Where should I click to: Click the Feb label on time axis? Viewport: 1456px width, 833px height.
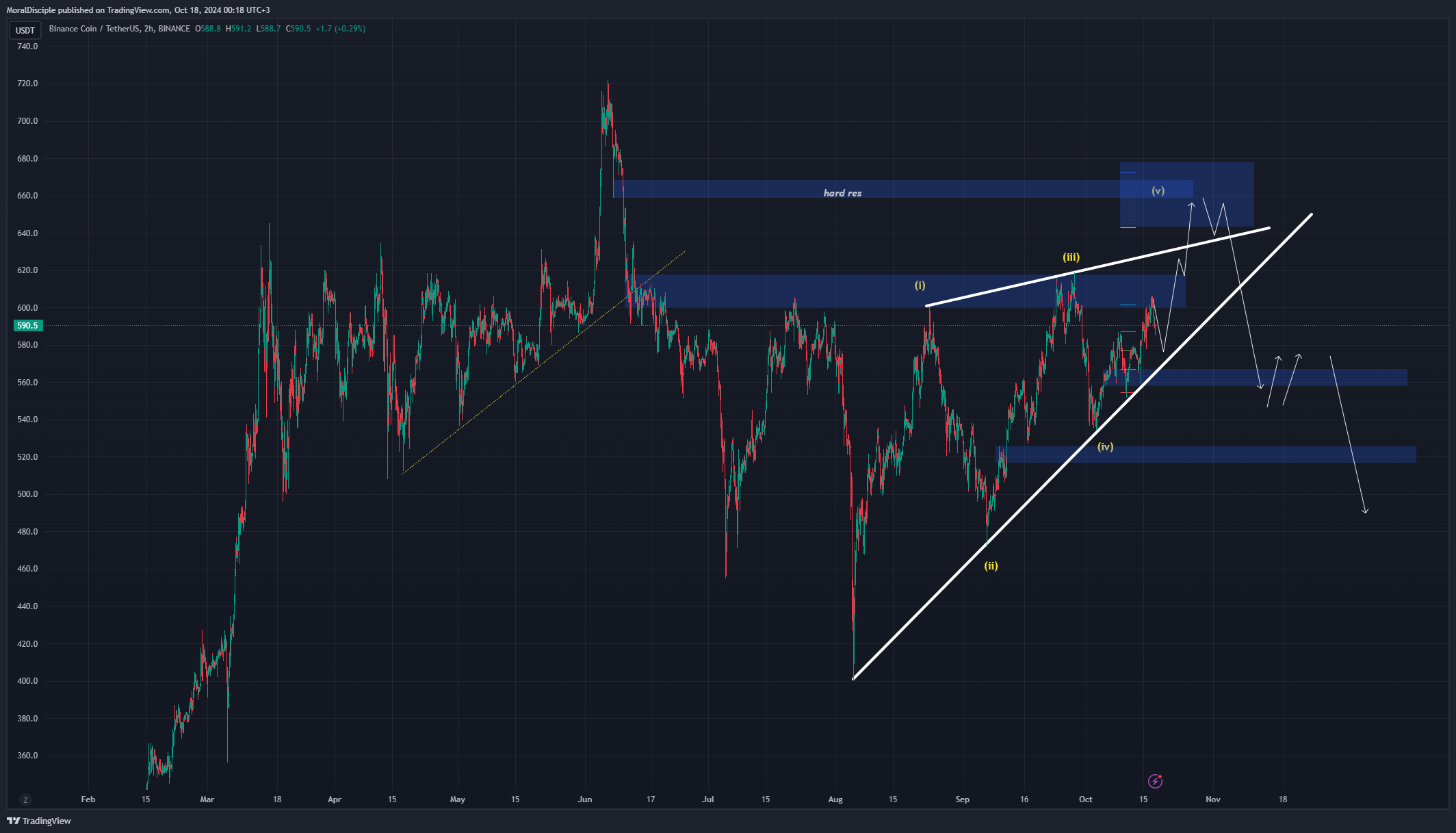click(88, 799)
